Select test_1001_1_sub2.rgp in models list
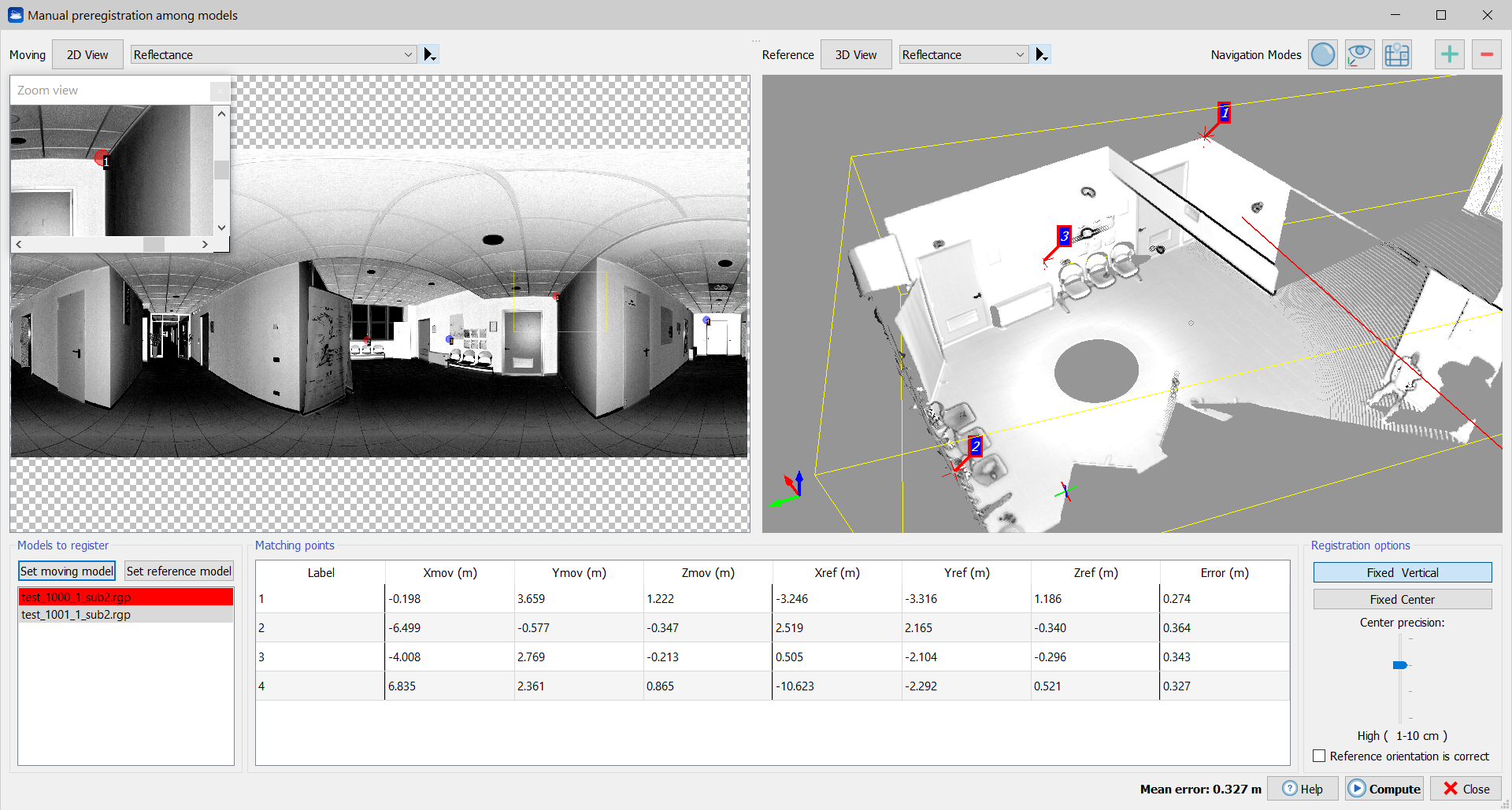 pyautogui.click(x=76, y=615)
